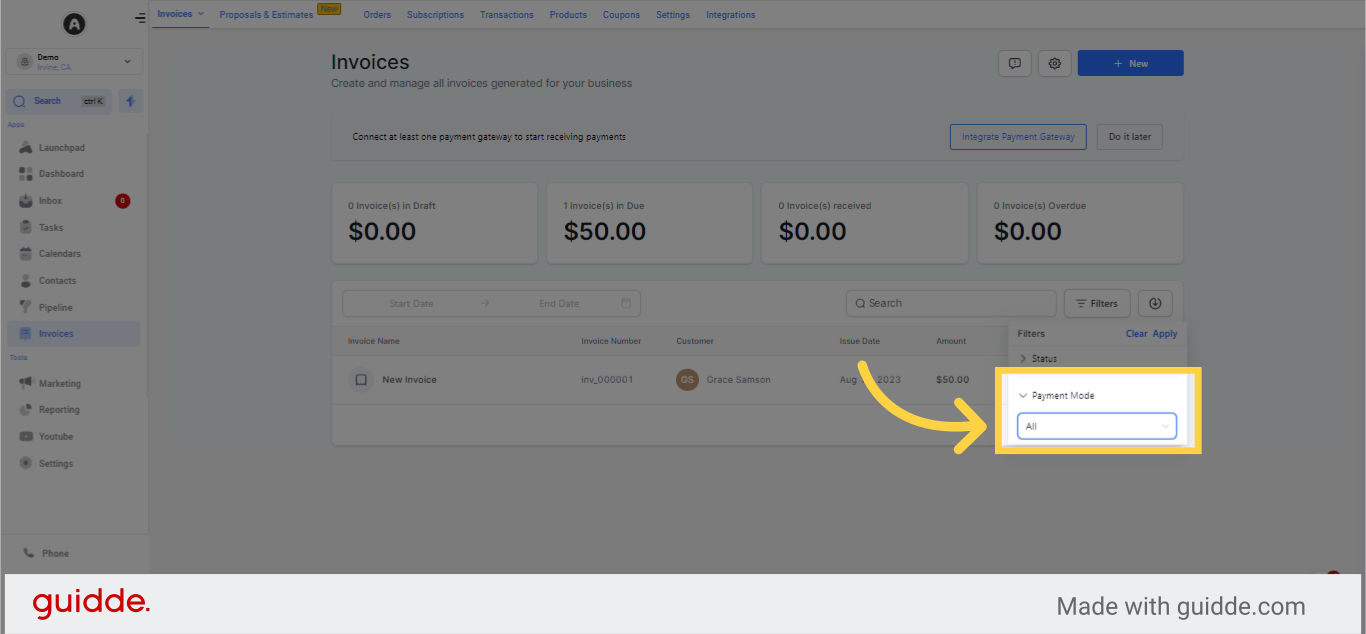Click the invoice Search field
The image size is (1366, 634).
pos(950,303)
